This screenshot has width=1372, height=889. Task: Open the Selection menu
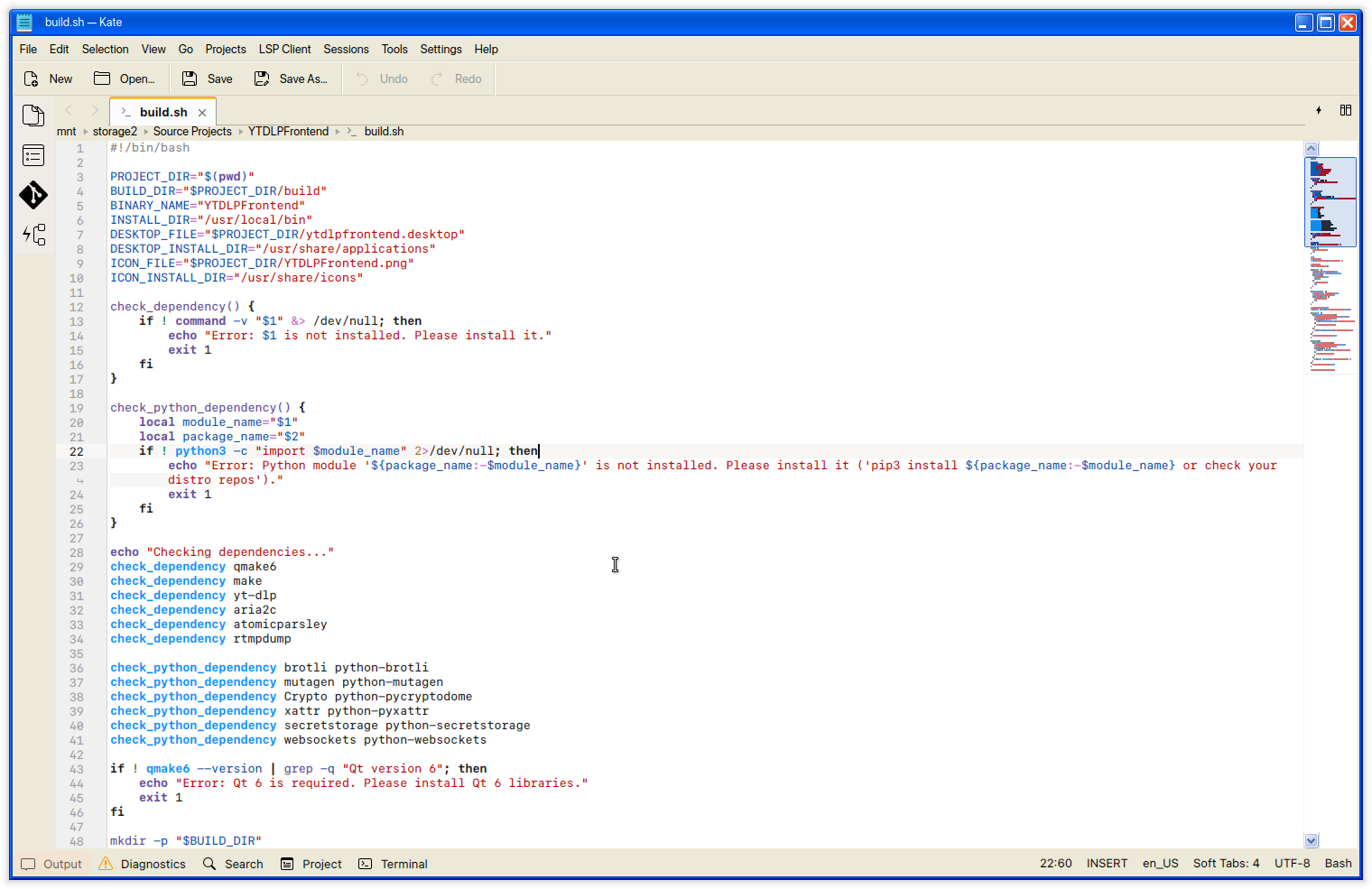[x=105, y=50]
